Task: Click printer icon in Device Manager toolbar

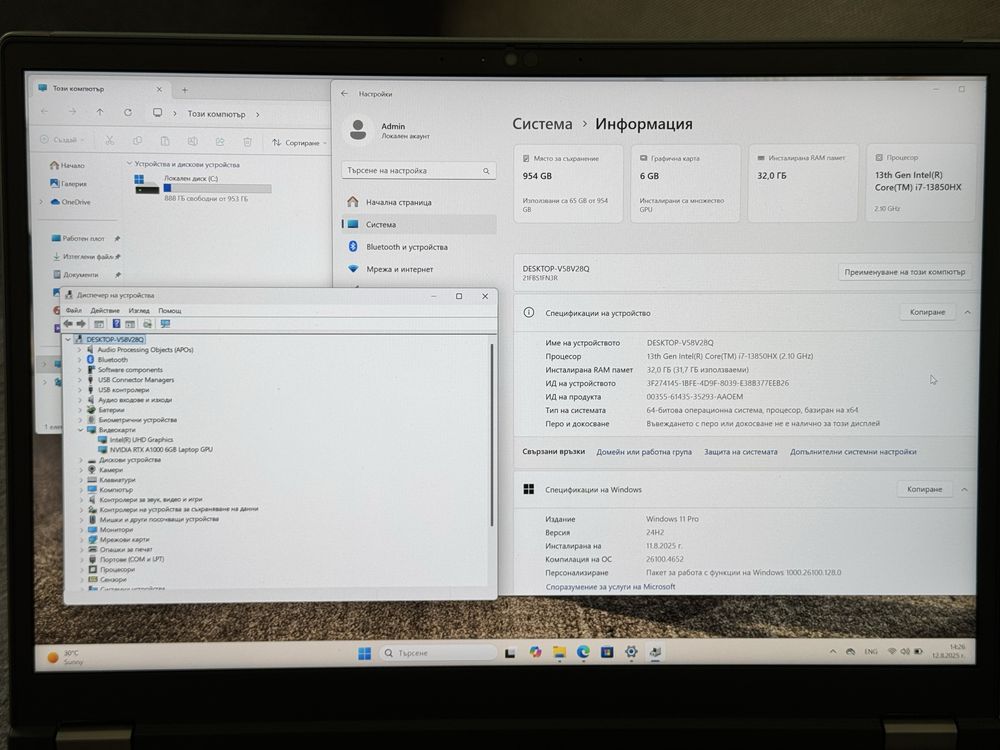Action: coord(147,324)
